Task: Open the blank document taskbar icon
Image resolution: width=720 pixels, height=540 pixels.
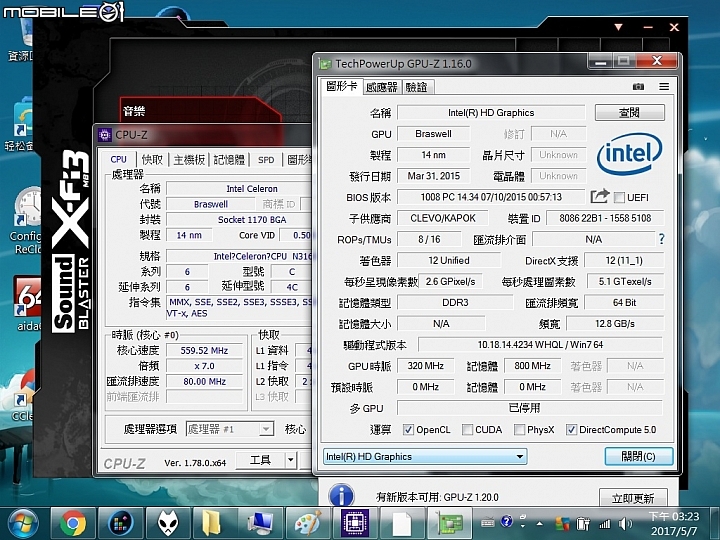Action: 402,523
